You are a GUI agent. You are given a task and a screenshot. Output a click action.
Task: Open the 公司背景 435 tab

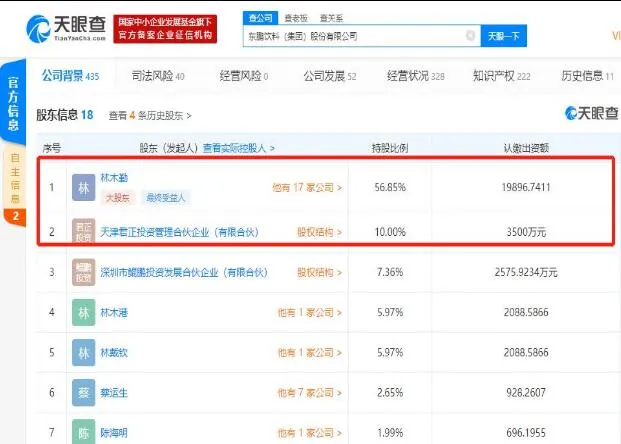(x=70, y=75)
